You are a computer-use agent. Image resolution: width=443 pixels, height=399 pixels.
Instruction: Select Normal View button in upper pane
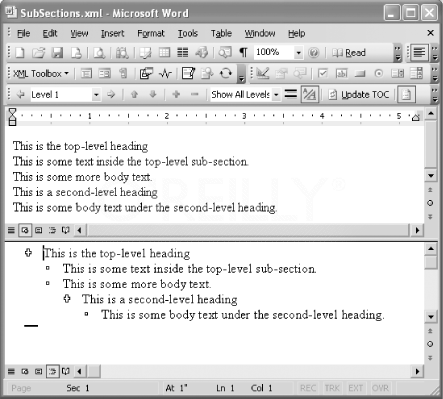11,230
